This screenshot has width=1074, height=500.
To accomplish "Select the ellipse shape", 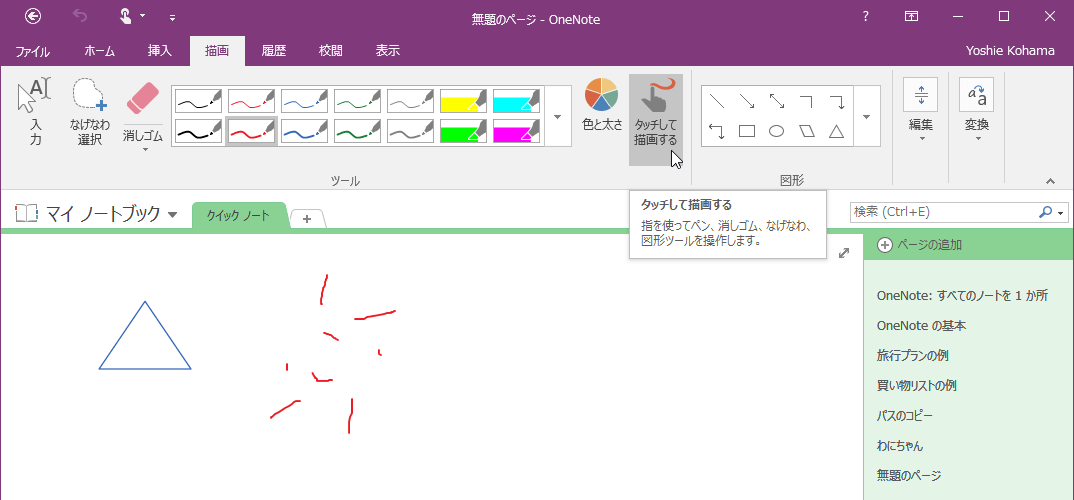I will (777, 131).
